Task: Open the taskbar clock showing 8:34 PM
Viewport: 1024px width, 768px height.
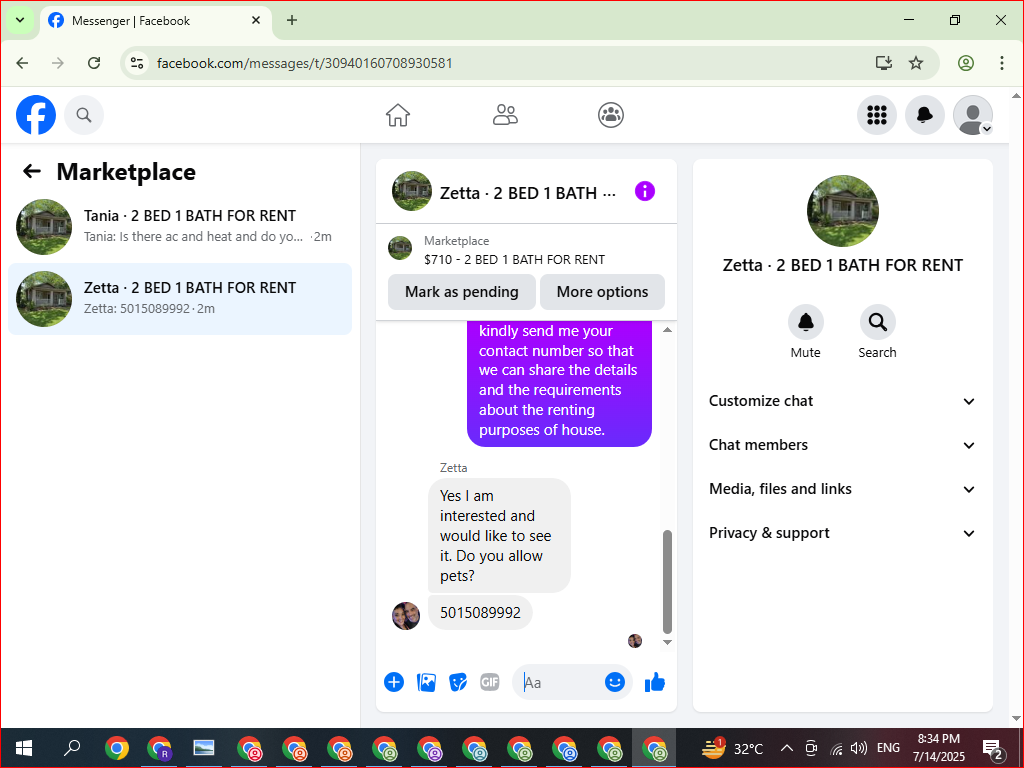Action: tap(939, 748)
